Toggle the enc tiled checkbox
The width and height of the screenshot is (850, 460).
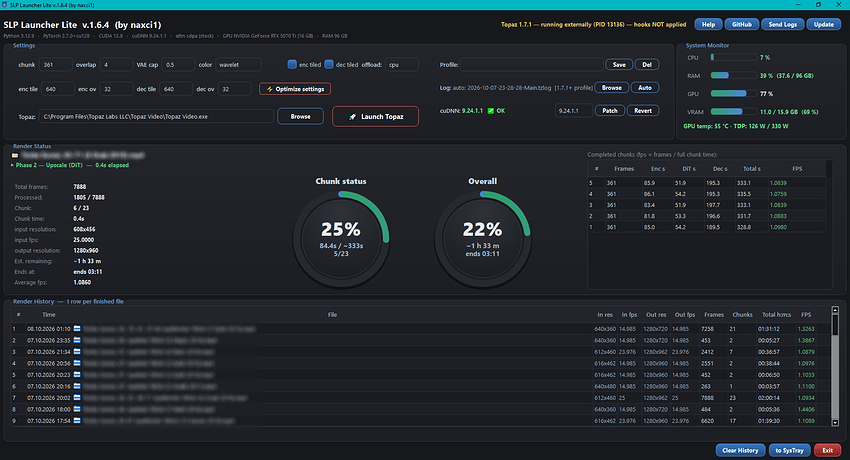click(x=292, y=64)
